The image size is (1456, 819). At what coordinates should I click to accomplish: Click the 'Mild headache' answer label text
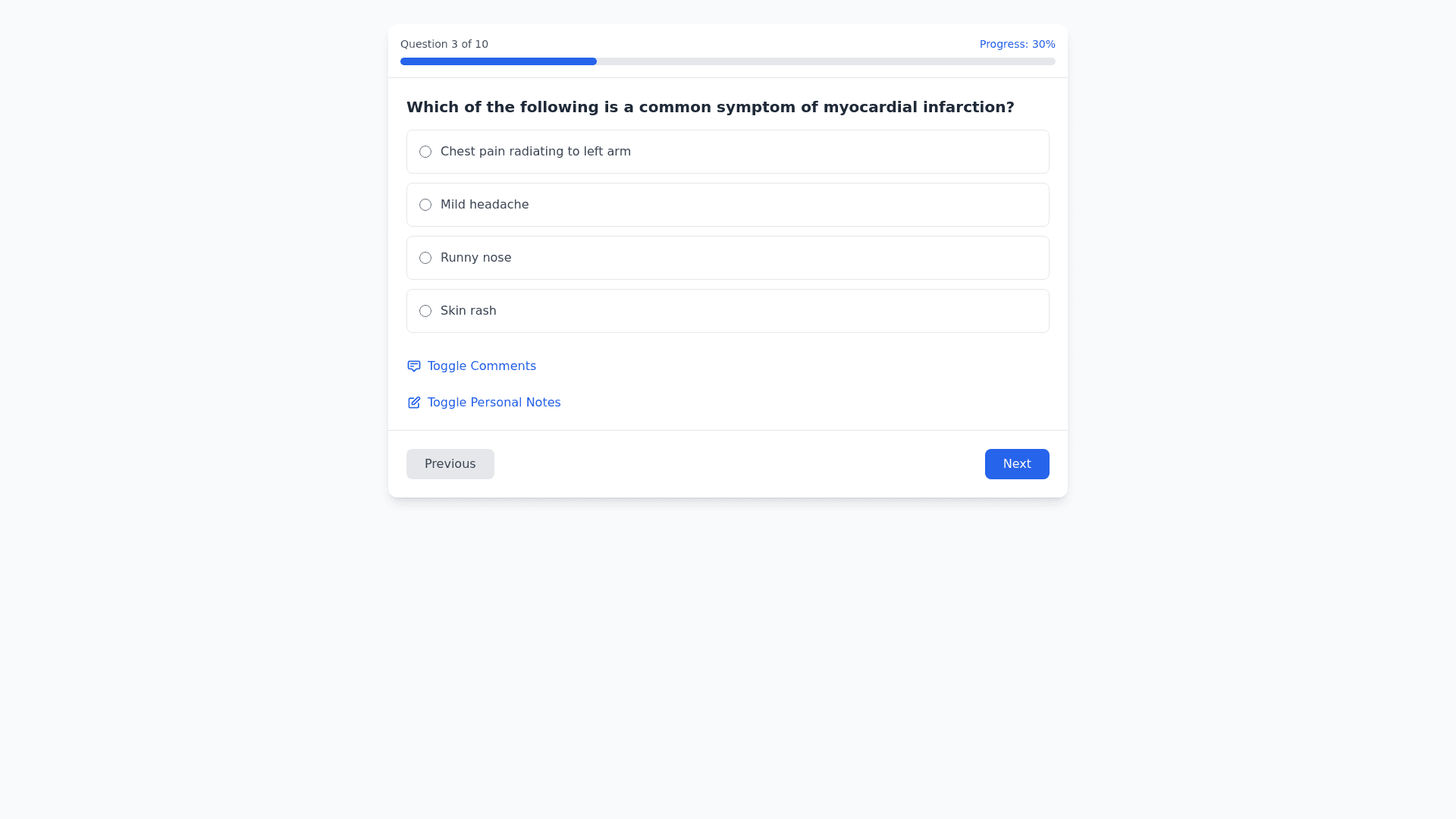[485, 205]
